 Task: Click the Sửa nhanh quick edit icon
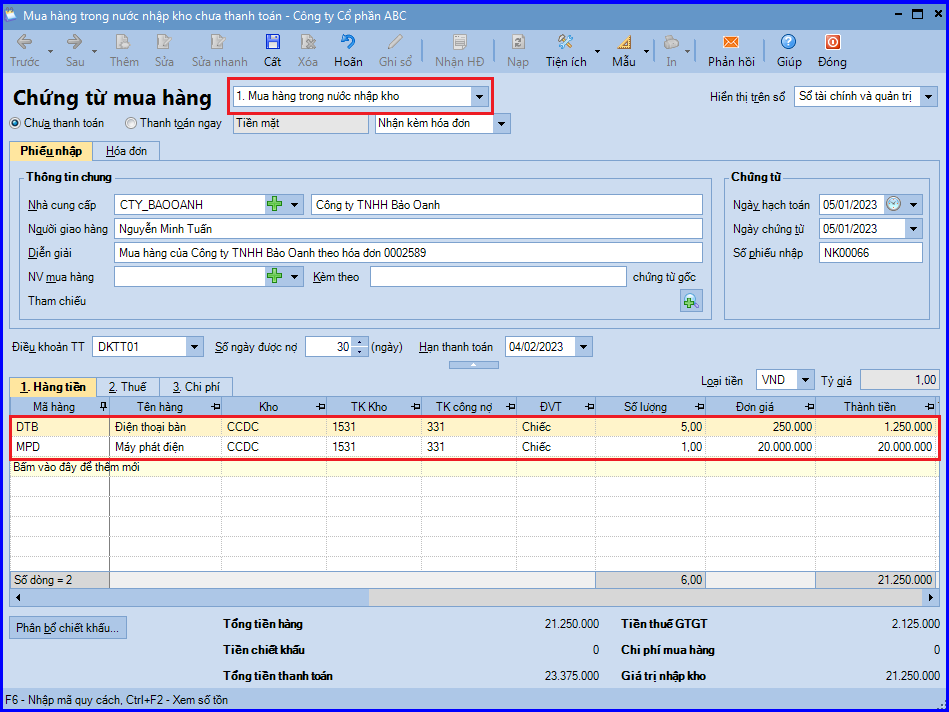tap(218, 42)
